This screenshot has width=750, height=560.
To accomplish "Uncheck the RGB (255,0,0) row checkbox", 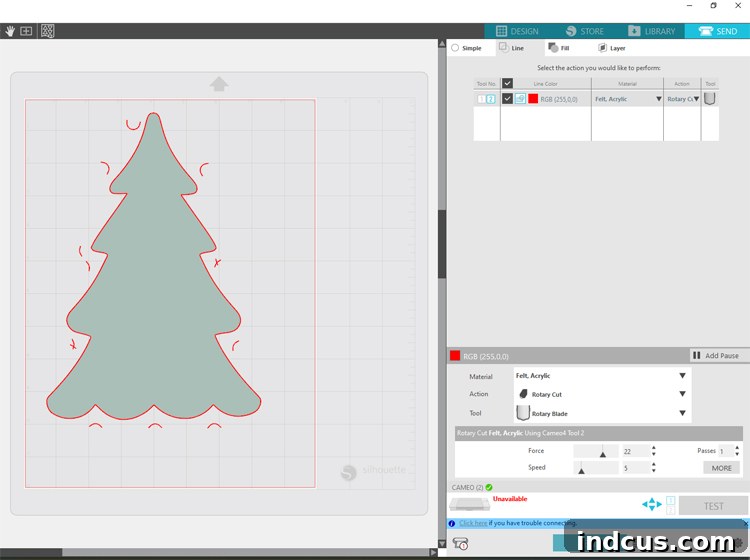I will (x=507, y=99).
